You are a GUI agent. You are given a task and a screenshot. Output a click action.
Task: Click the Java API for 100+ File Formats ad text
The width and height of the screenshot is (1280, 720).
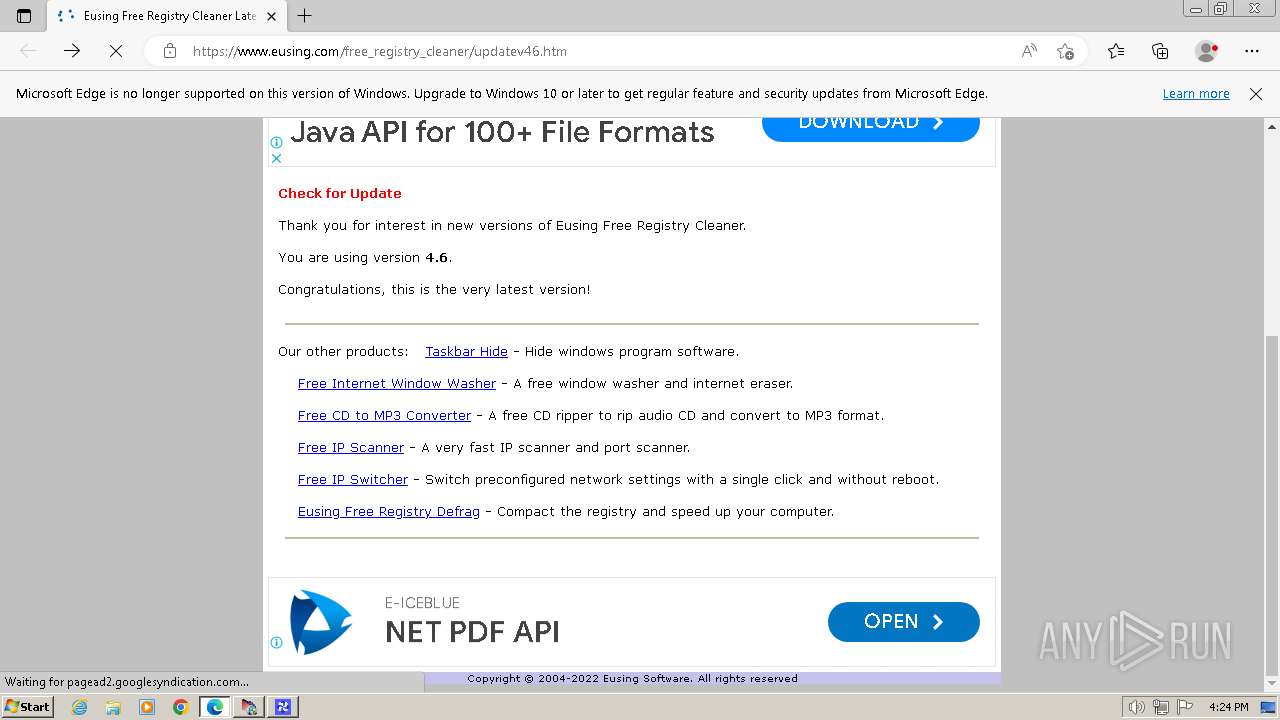(x=502, y=132)
